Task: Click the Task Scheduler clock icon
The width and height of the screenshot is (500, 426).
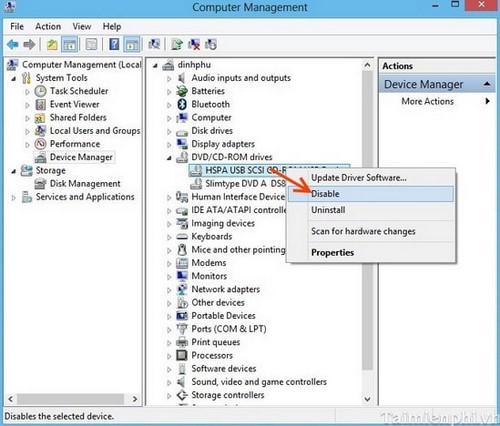Action: point(40,91)
